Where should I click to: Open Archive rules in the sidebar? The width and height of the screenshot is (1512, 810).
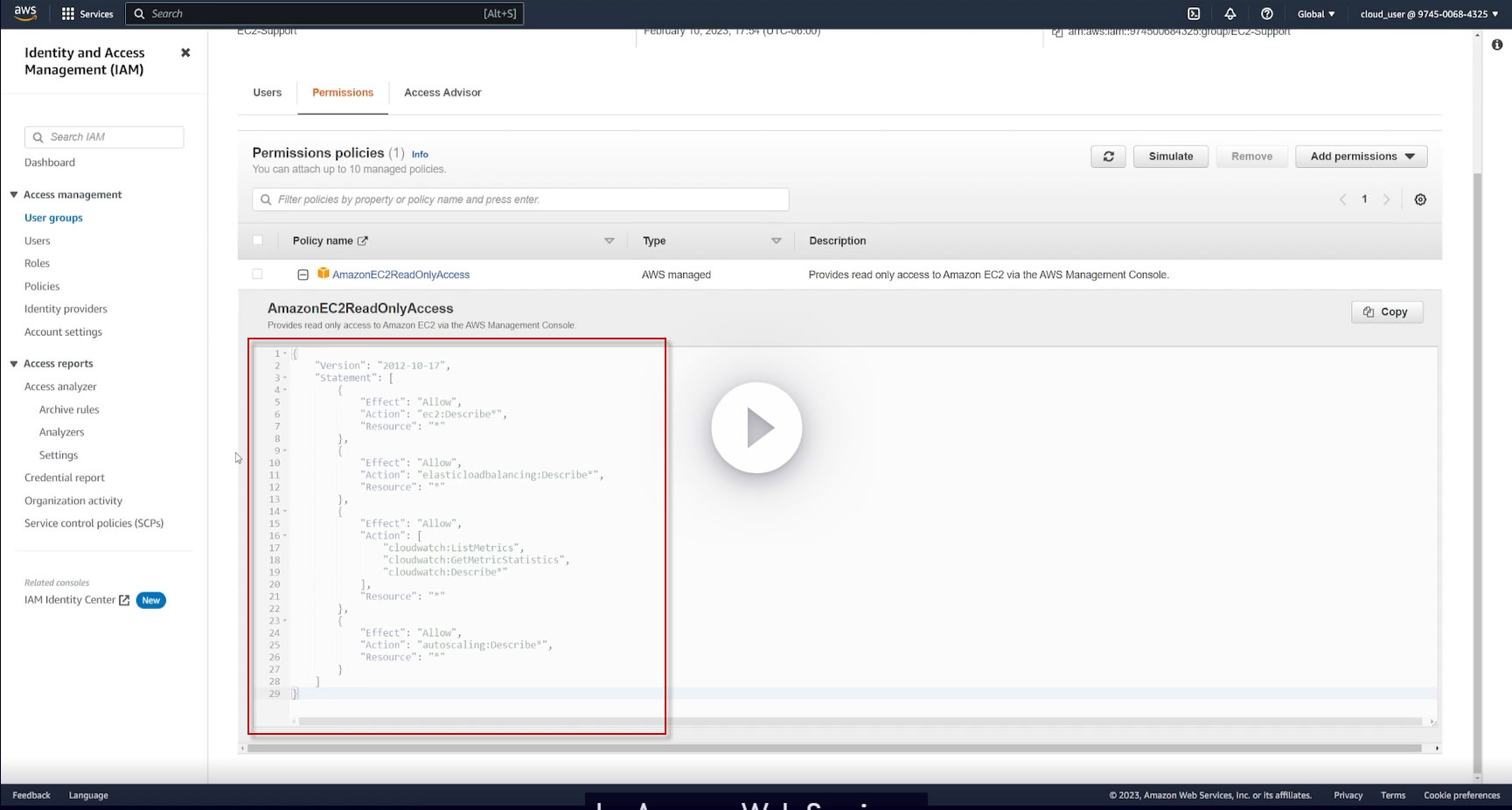69,409
